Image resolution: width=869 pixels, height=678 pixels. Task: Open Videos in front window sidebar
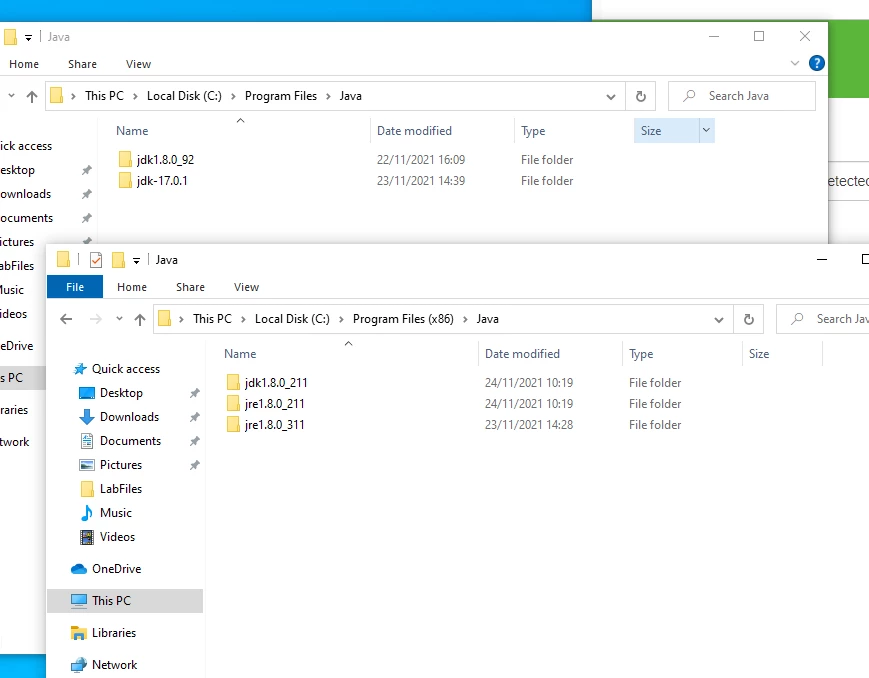click(117, 537)
